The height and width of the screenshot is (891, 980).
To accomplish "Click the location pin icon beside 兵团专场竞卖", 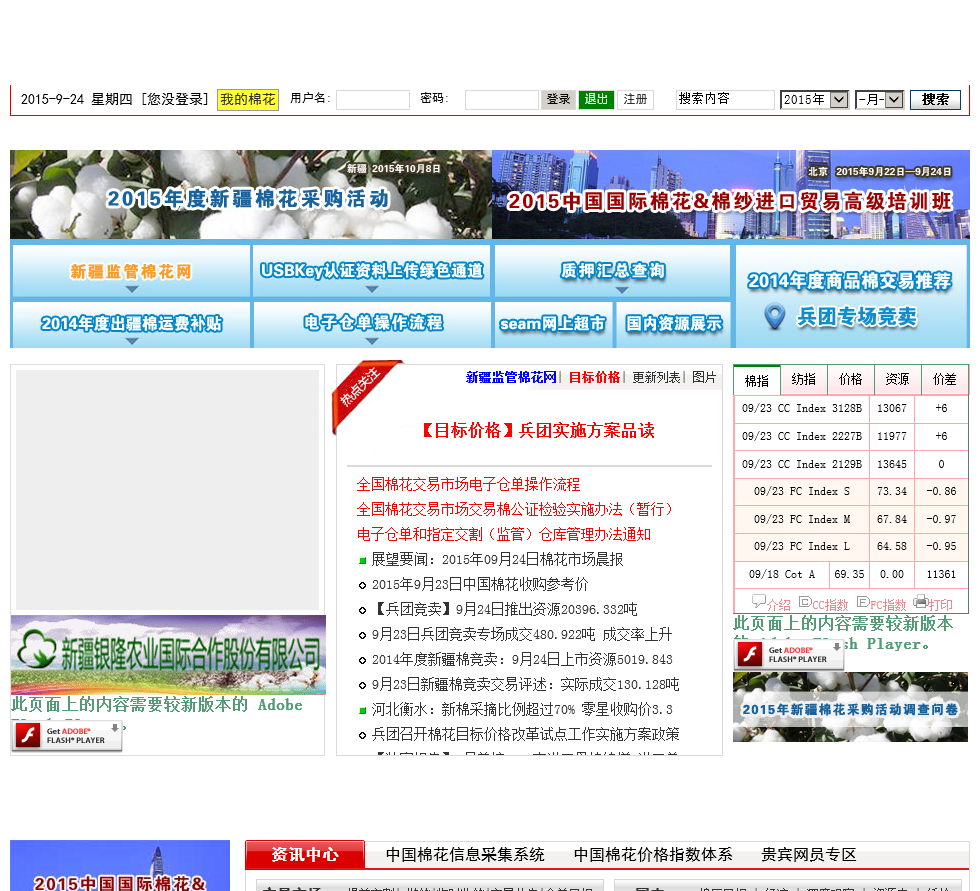I will point(775,317).
